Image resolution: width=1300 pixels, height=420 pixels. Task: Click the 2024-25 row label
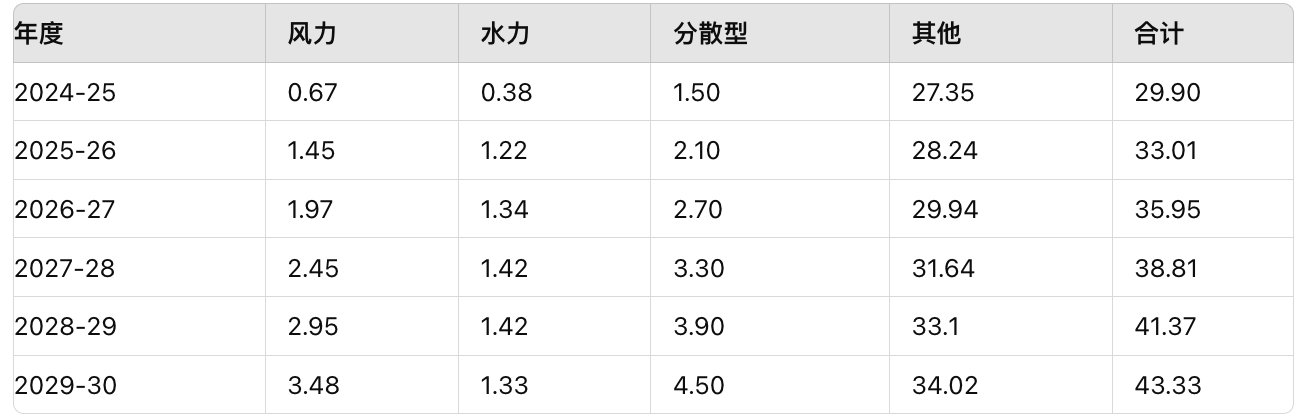pos(65,93)
